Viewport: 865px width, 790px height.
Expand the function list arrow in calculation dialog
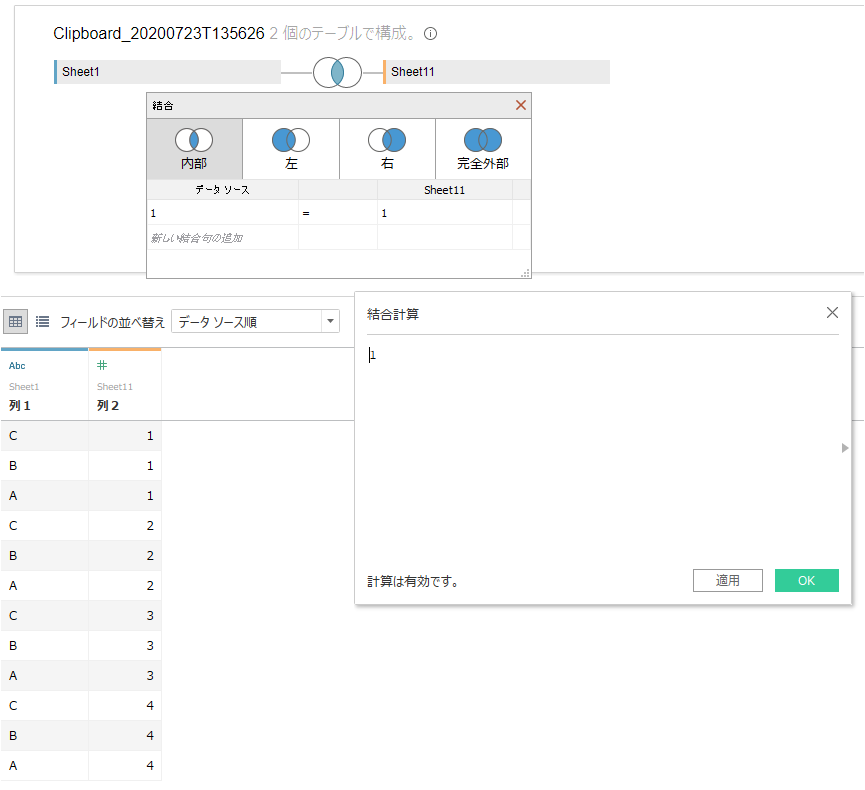pos(845,448)
